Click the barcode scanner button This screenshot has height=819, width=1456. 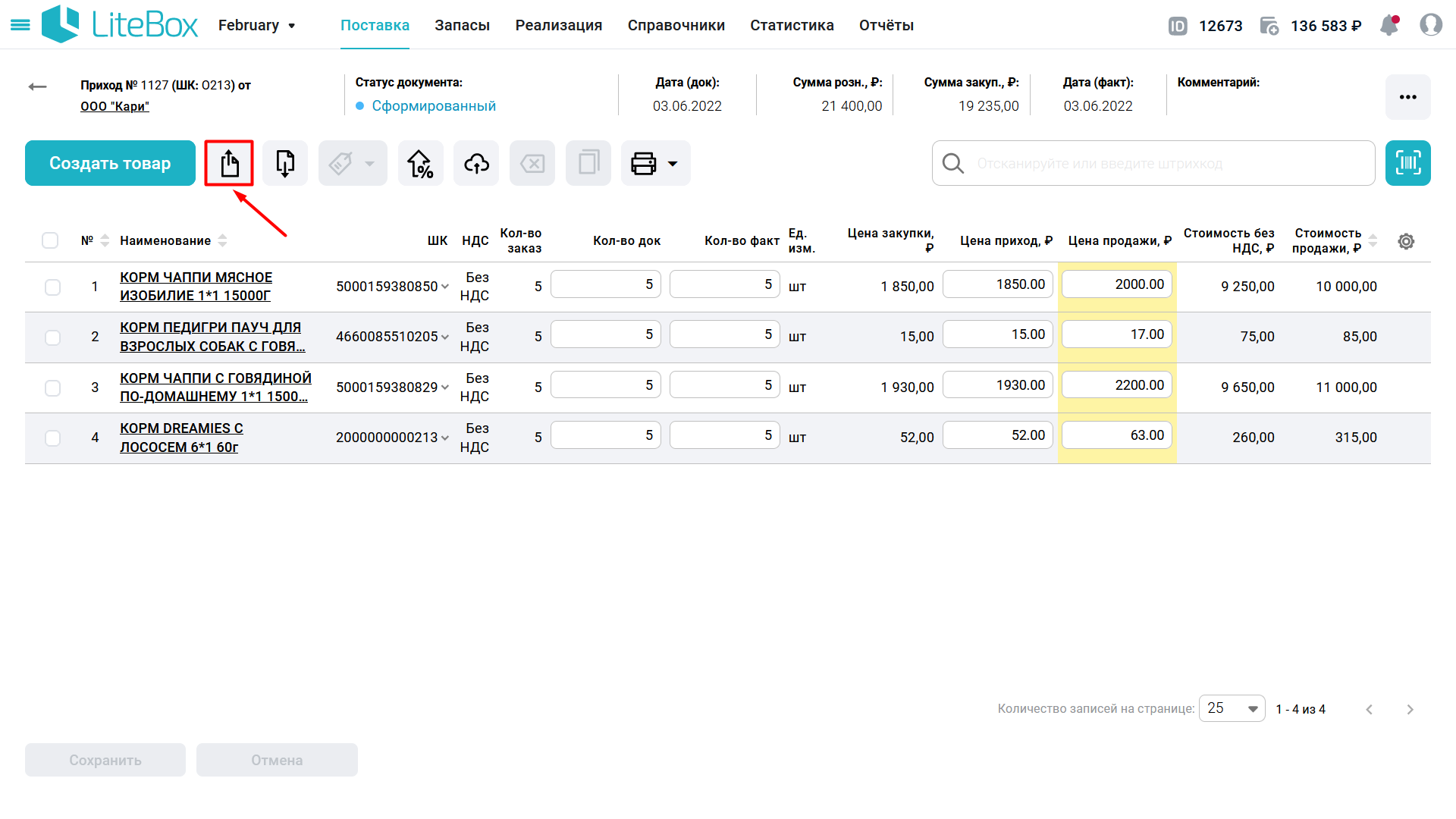click(1408, 163)
